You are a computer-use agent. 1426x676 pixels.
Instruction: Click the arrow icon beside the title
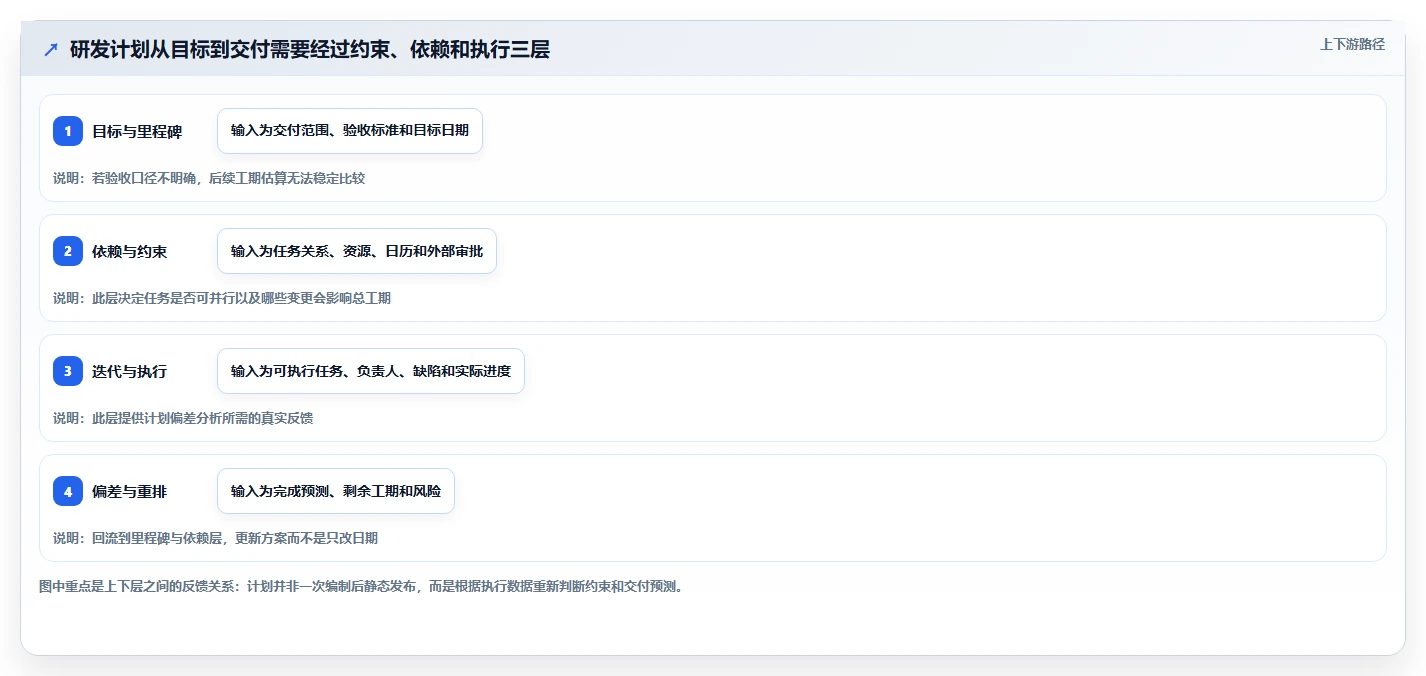[51, 49]
